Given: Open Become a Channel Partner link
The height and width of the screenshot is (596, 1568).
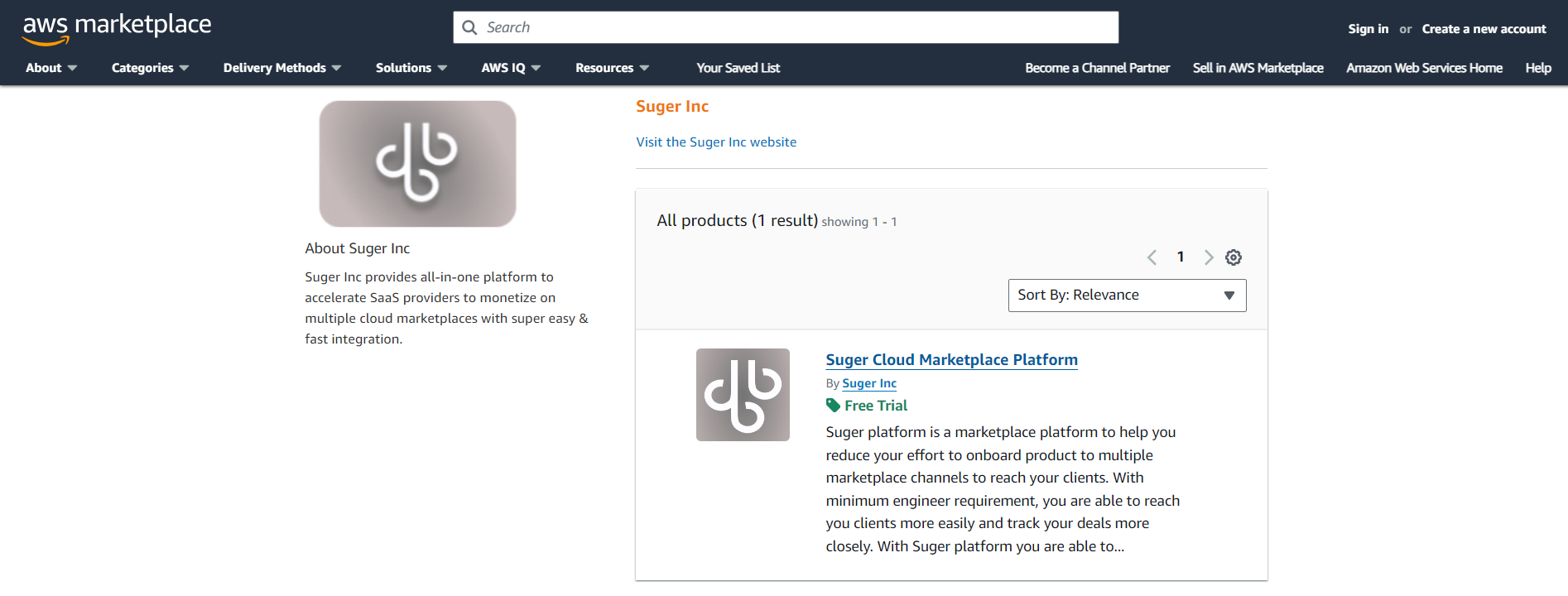Looking at the screenshot, I should 1097,68.
